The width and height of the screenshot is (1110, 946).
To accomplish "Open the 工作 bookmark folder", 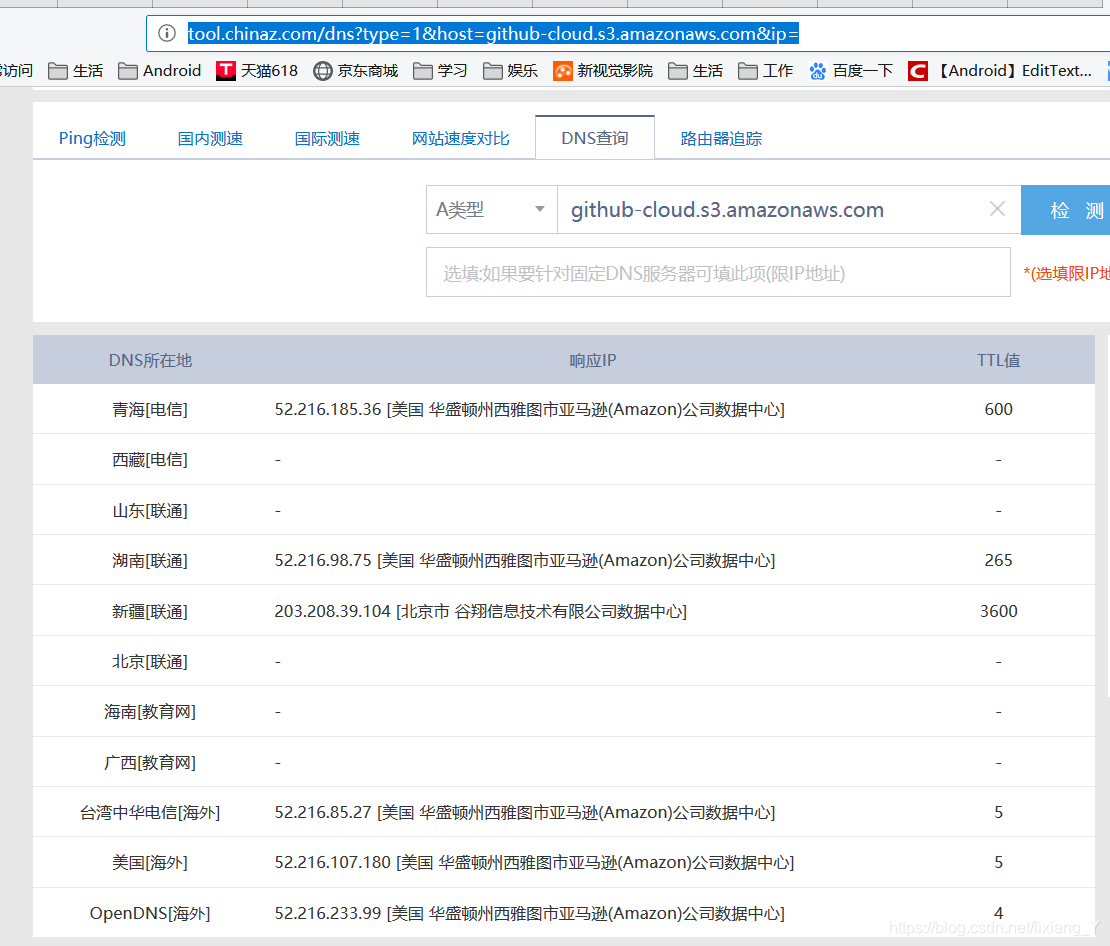I will pos(765,71).
